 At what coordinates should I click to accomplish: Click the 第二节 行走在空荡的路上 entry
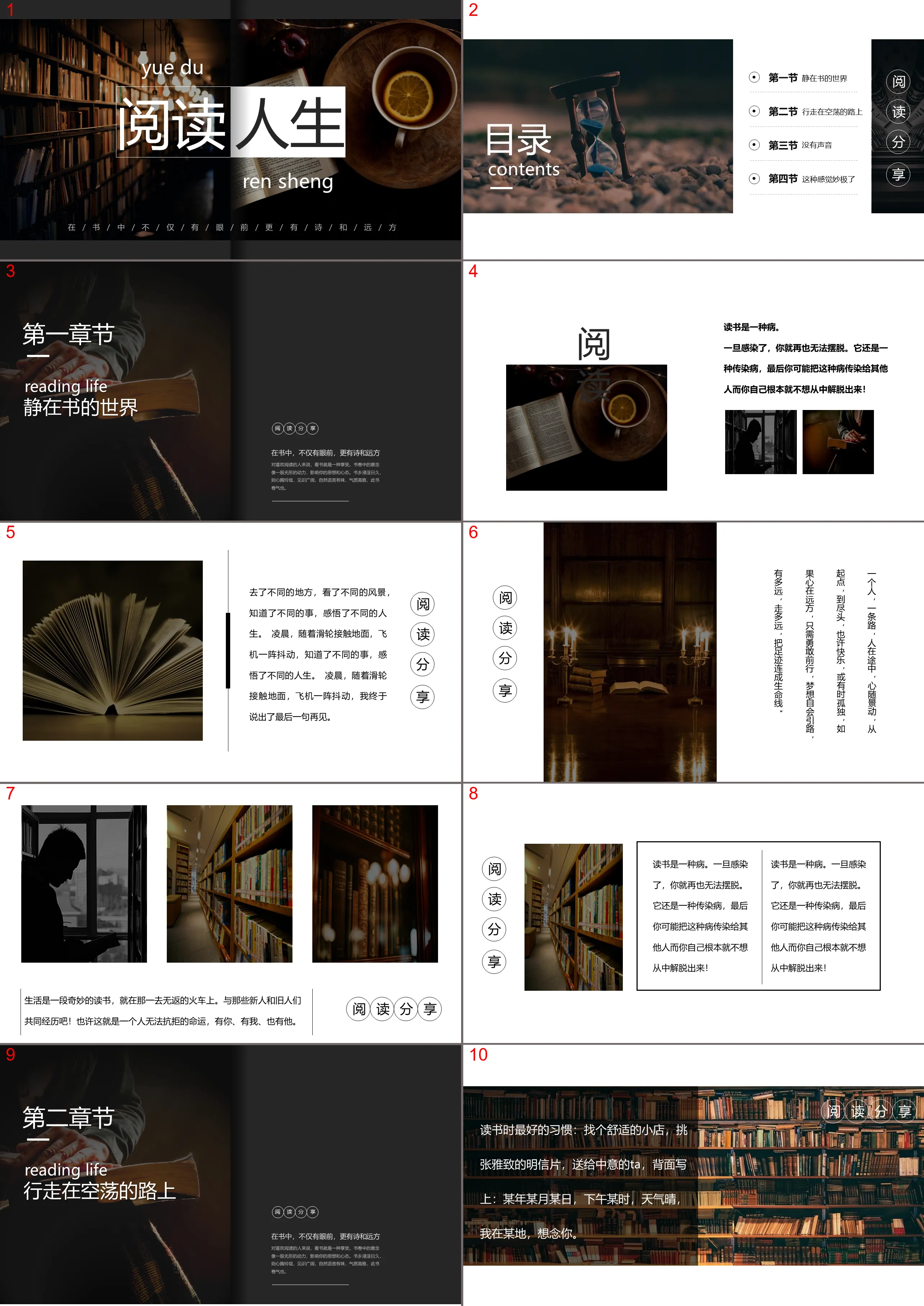815,112
